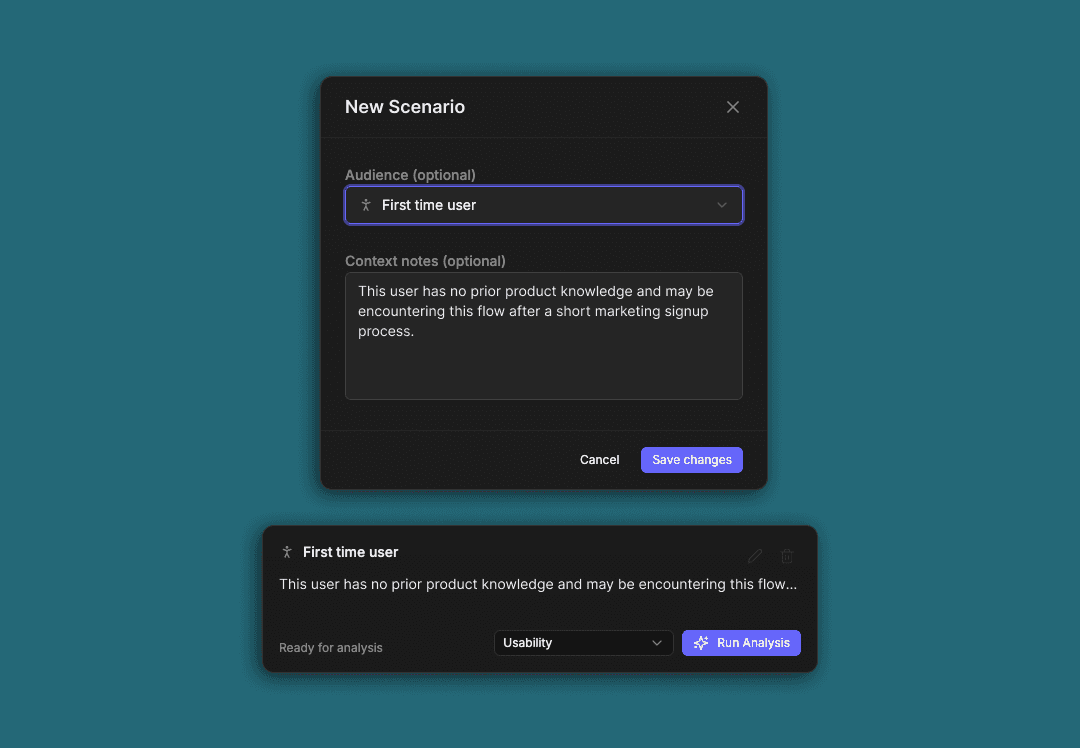Delete scenario using the trash icon
The image size is (1080, 748).
point(787,556)
